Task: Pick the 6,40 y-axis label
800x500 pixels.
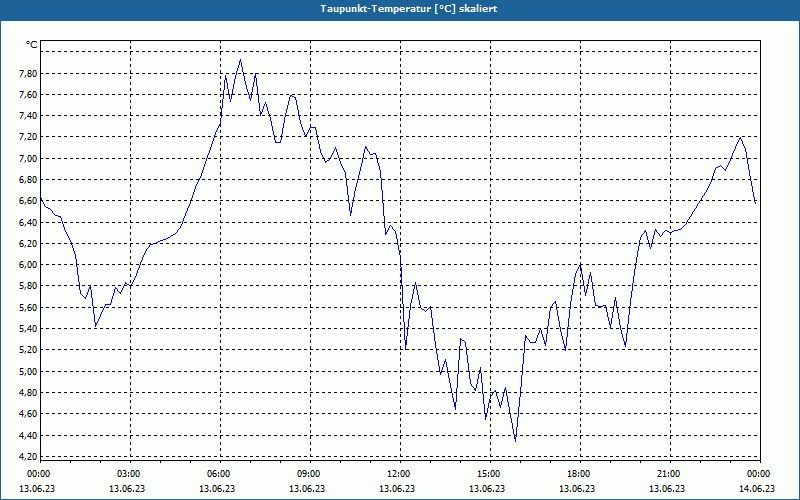Action: (28, 222)
